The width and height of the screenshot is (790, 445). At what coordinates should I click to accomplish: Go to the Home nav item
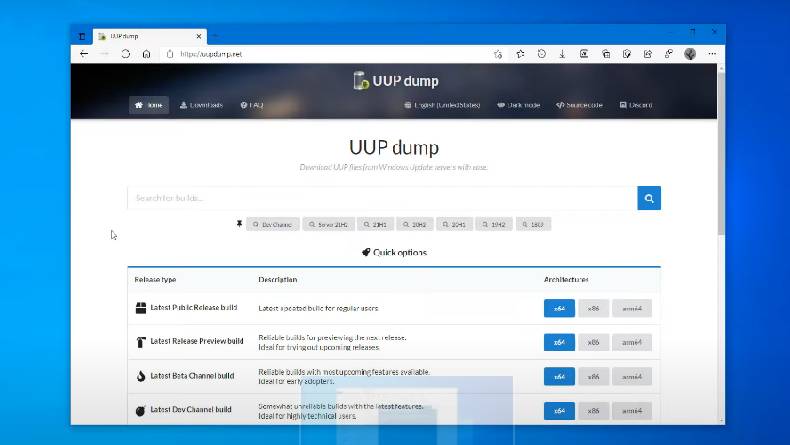pyautogui.click(x=149, y=105)
